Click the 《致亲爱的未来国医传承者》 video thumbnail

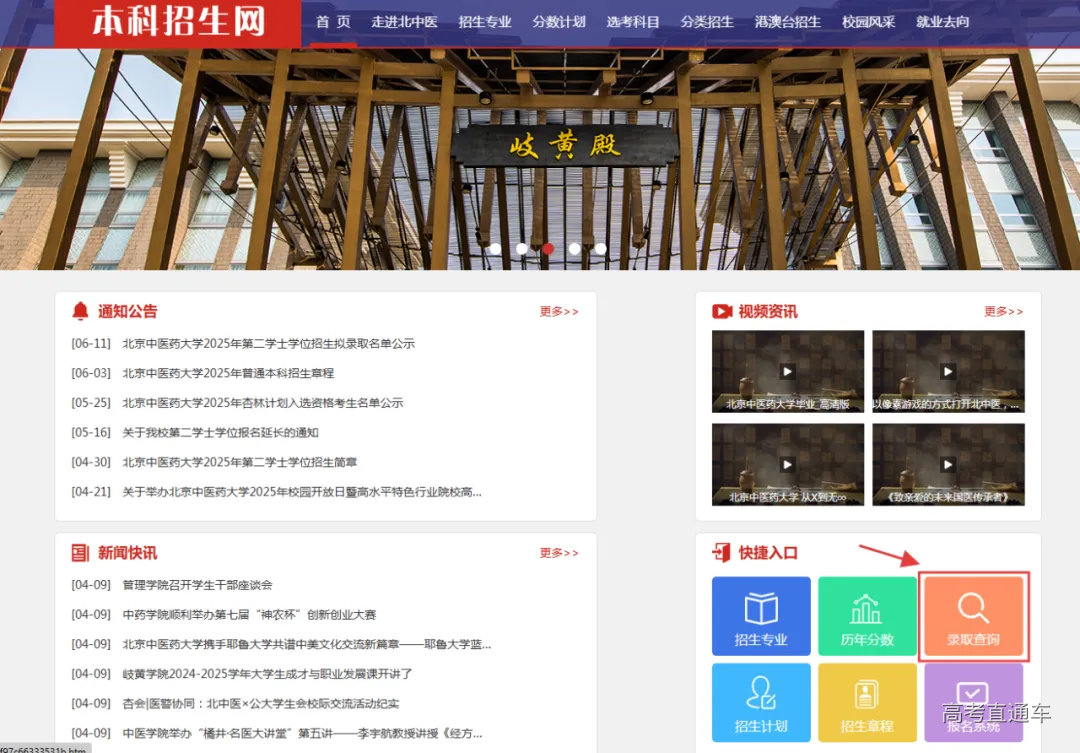pyautogui.click(x=947, y=465)
